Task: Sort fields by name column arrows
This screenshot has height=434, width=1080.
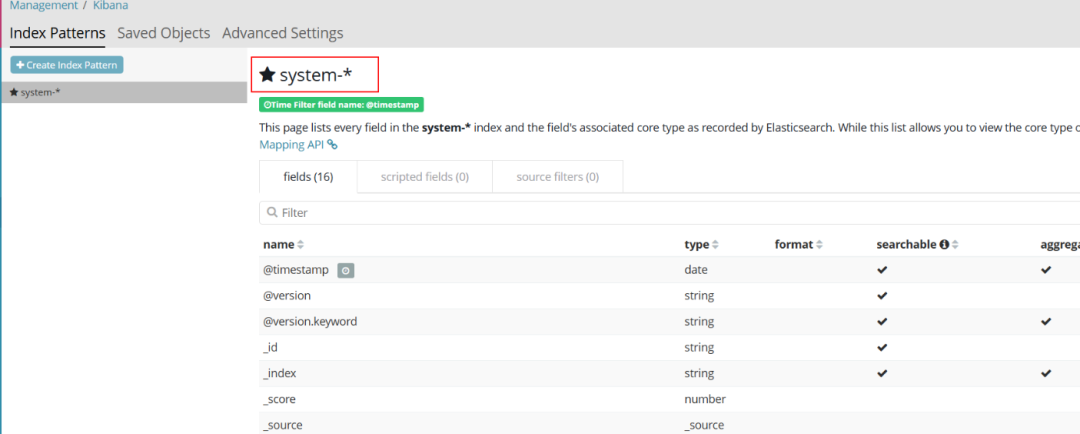Action: tap(300, 245)
